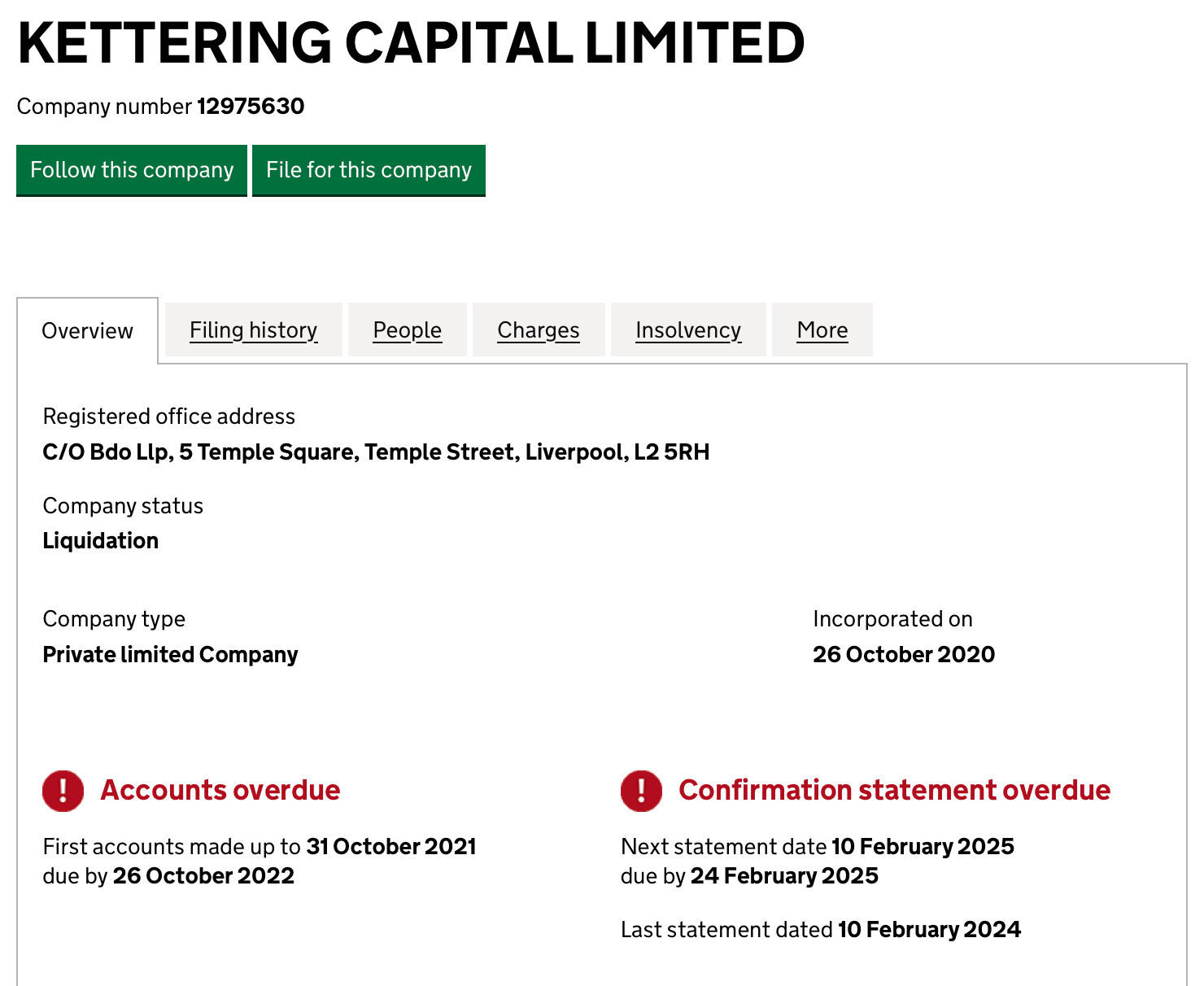Click company number 12975630
Screen dimensions: 1204x986
[251, 107]
